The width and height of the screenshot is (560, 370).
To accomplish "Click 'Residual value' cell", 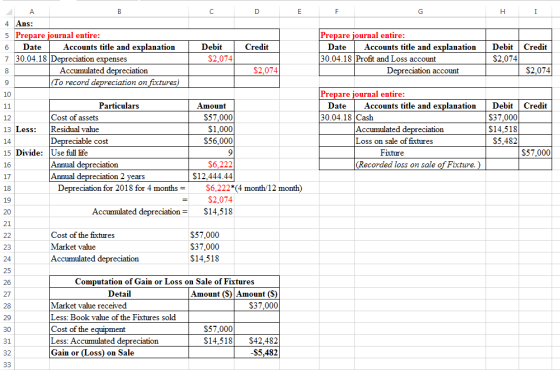I will (119, 129).
